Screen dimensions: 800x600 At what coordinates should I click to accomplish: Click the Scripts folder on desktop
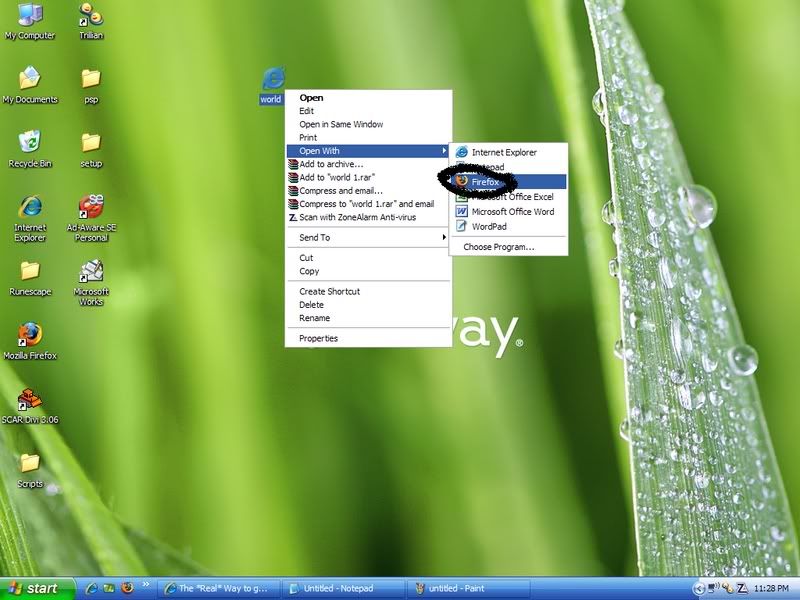pyautogui.click(x=30, y=463)
